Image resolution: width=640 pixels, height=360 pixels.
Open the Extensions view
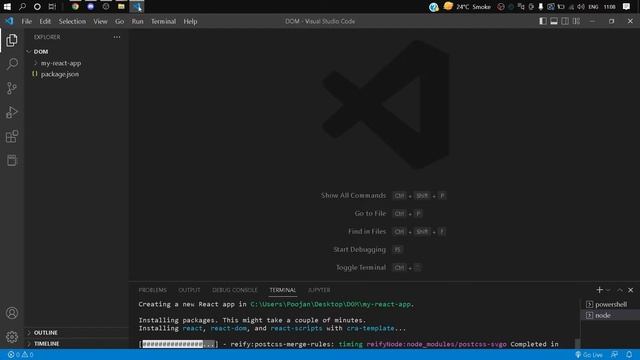click(x=12, y=136)
